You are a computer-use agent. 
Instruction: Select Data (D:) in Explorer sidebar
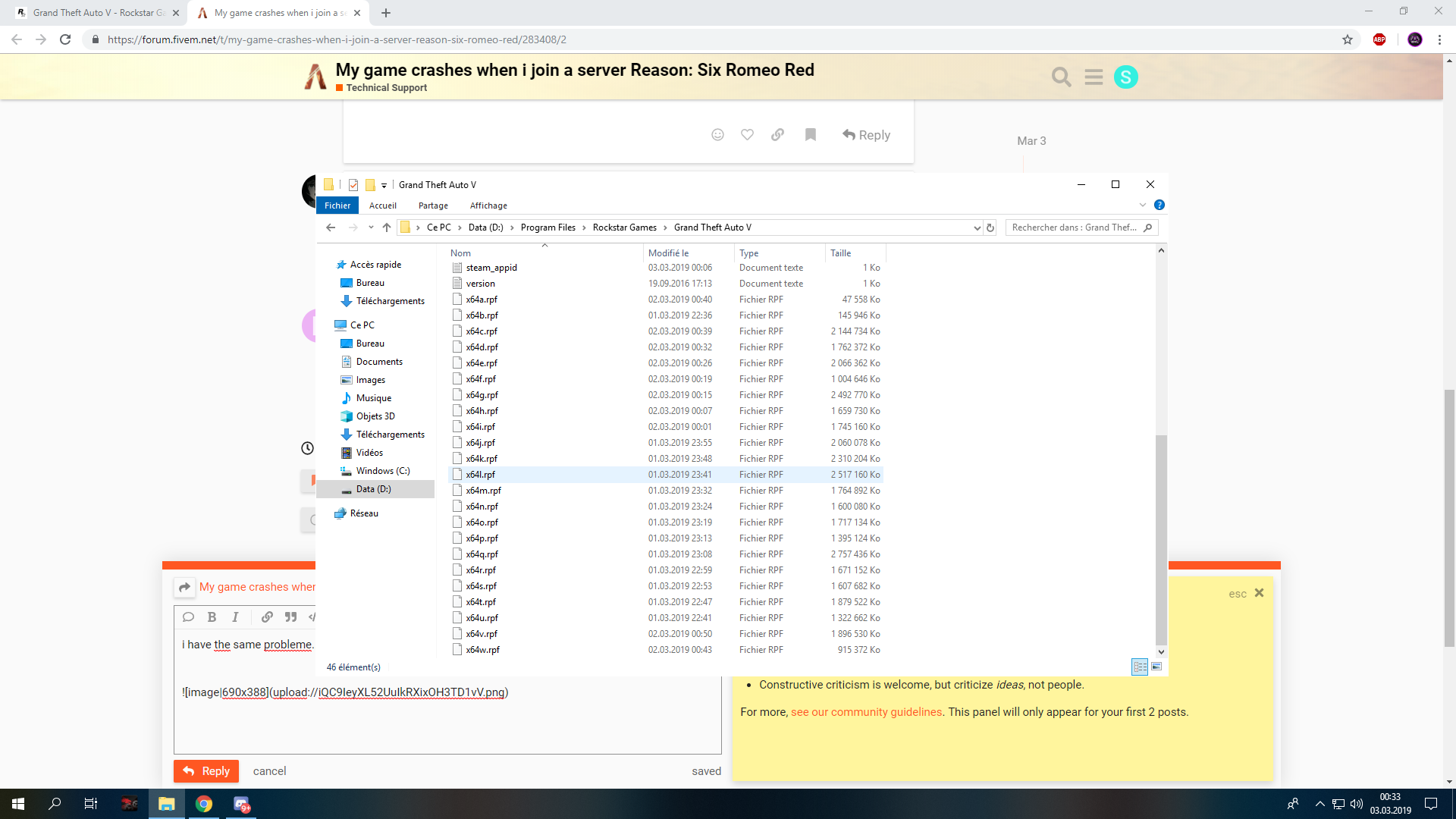[375, 489]
